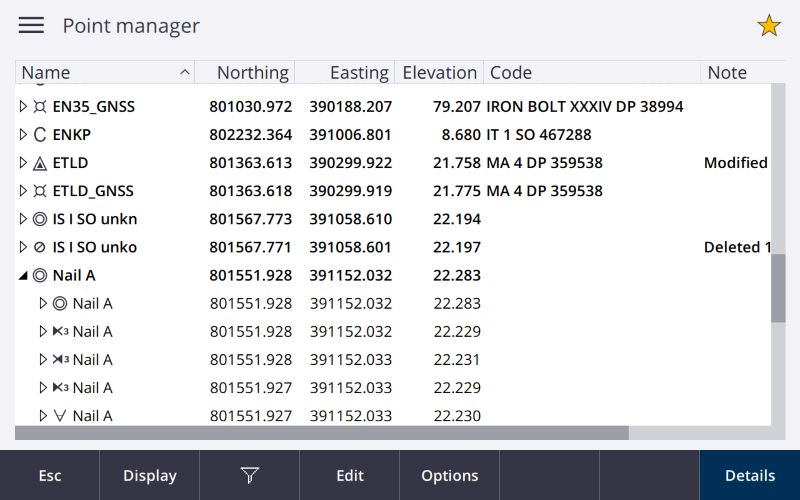This screenshot has width=800, height=500.
Task: Click the EN35_GNSS point type icon
Action: 40,106
